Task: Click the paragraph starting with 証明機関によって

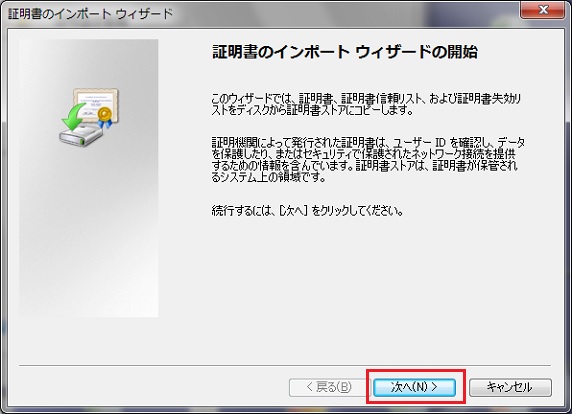Action: (x=368, y=160)
